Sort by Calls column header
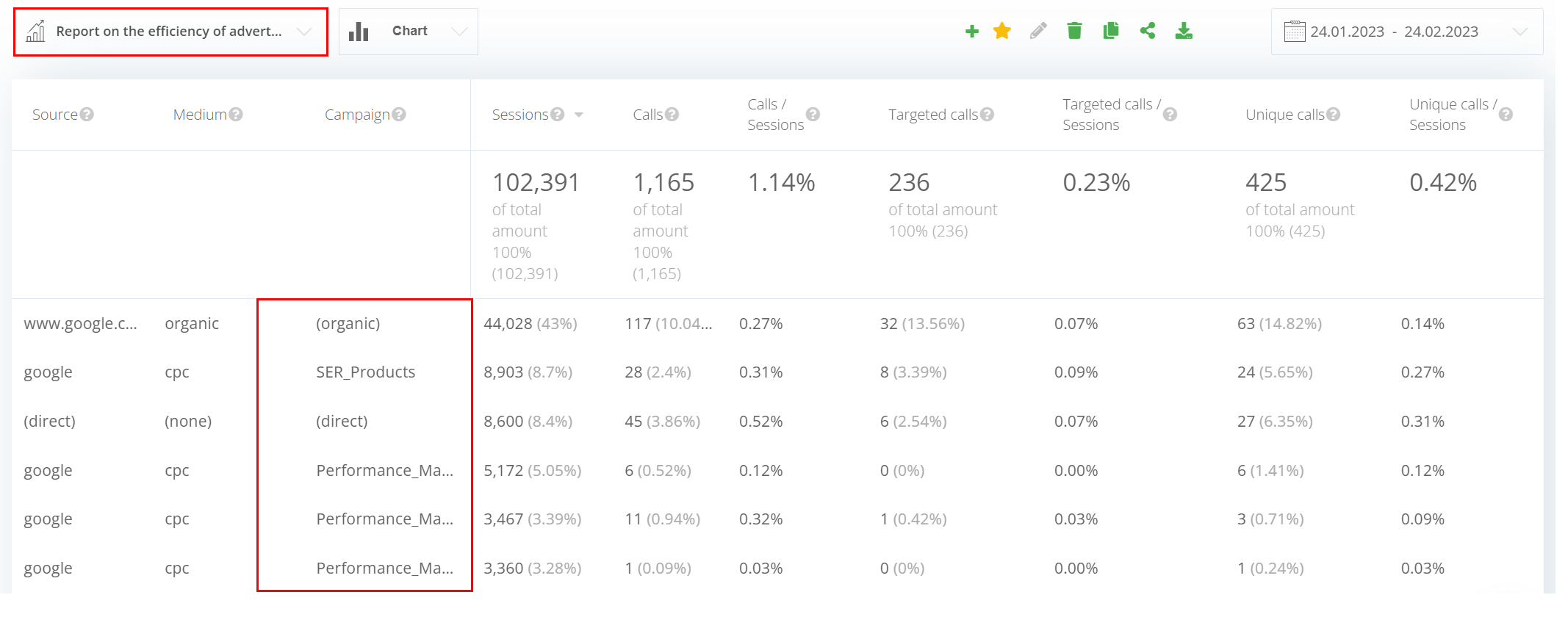The image size is (1568, 617). pyautogui.click(x=648, y=115)
